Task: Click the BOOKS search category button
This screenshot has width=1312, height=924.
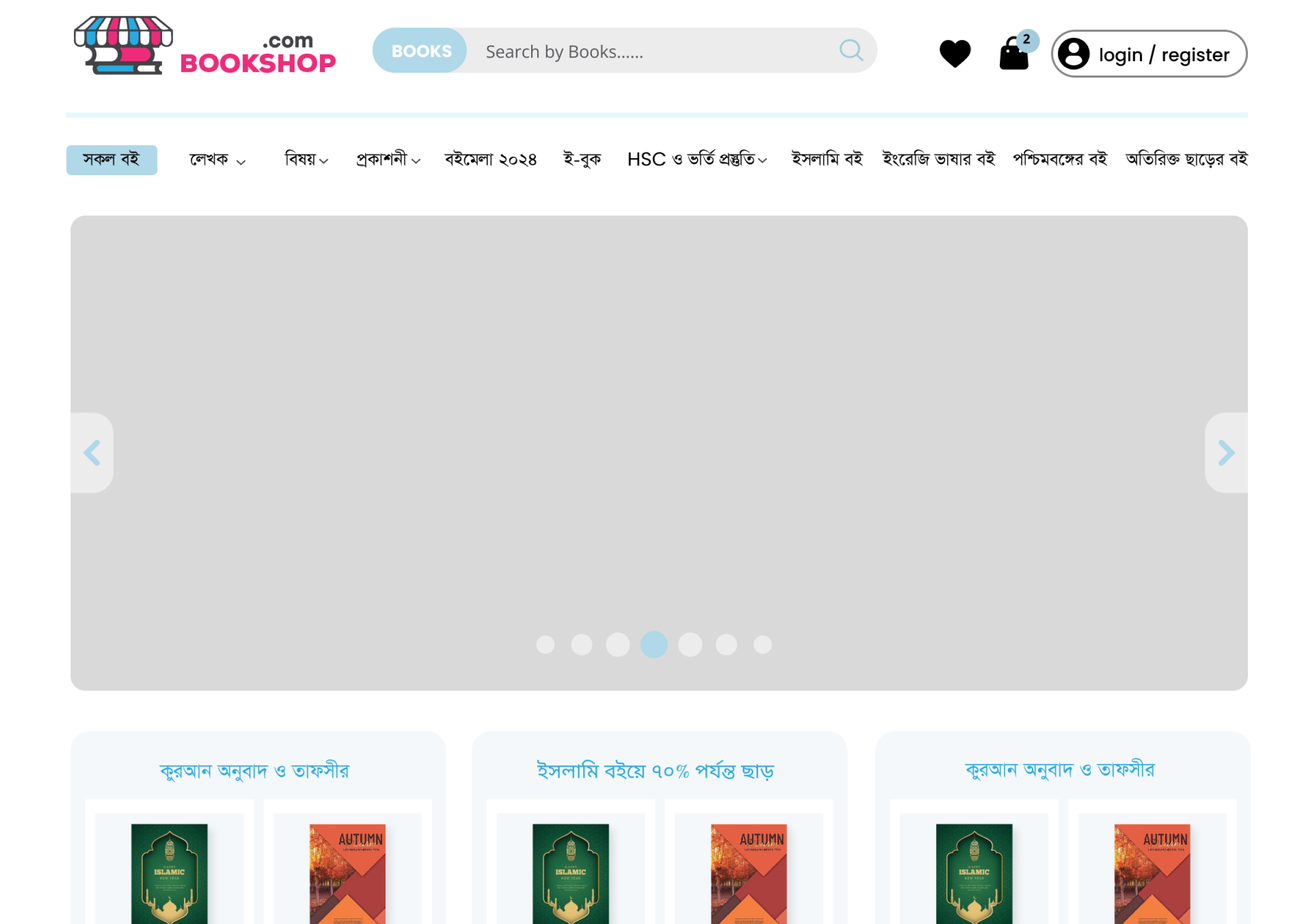Action: [420, 50]
